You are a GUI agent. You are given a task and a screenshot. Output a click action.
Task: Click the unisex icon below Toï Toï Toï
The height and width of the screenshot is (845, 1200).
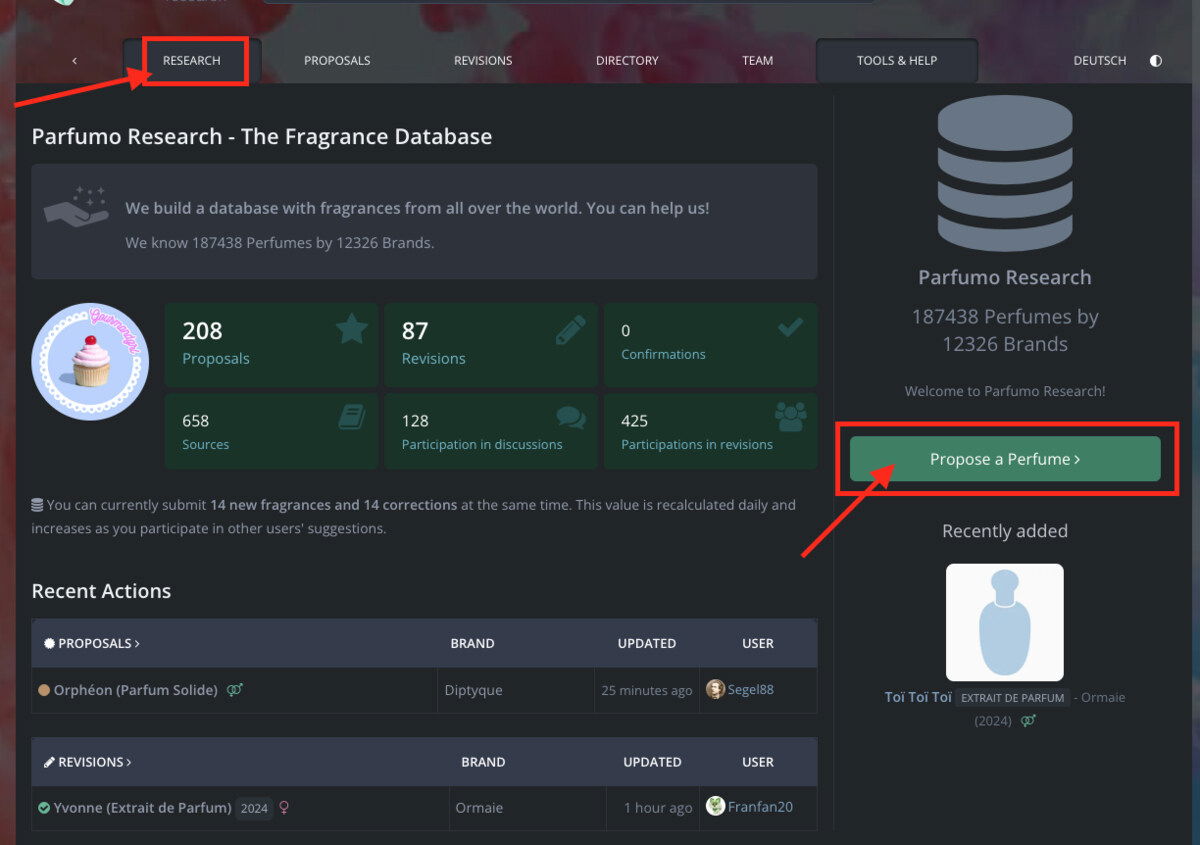pyautogui.click(x=1028, y=721)
